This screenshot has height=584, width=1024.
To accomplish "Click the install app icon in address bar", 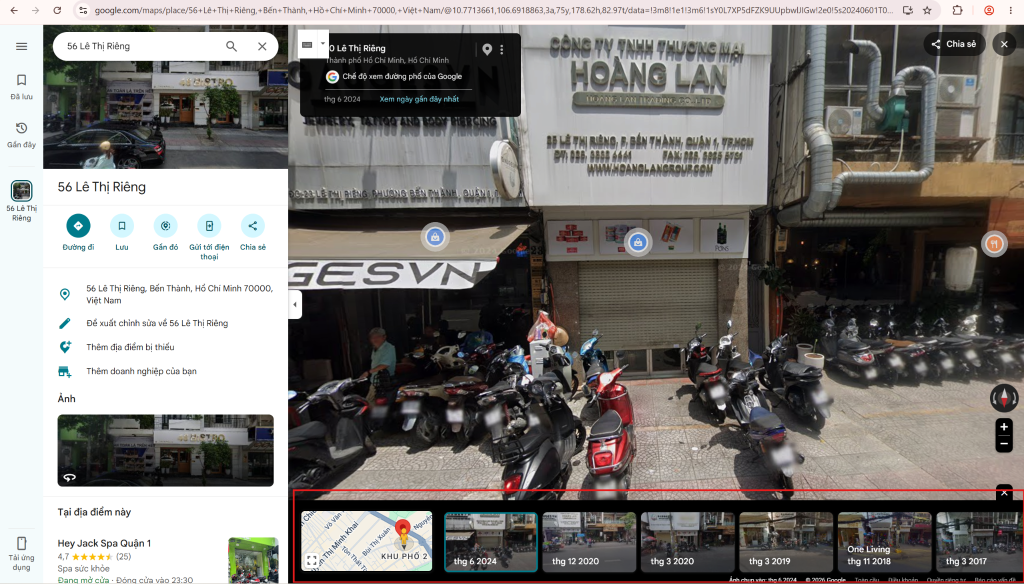I will tap(908, 10).
